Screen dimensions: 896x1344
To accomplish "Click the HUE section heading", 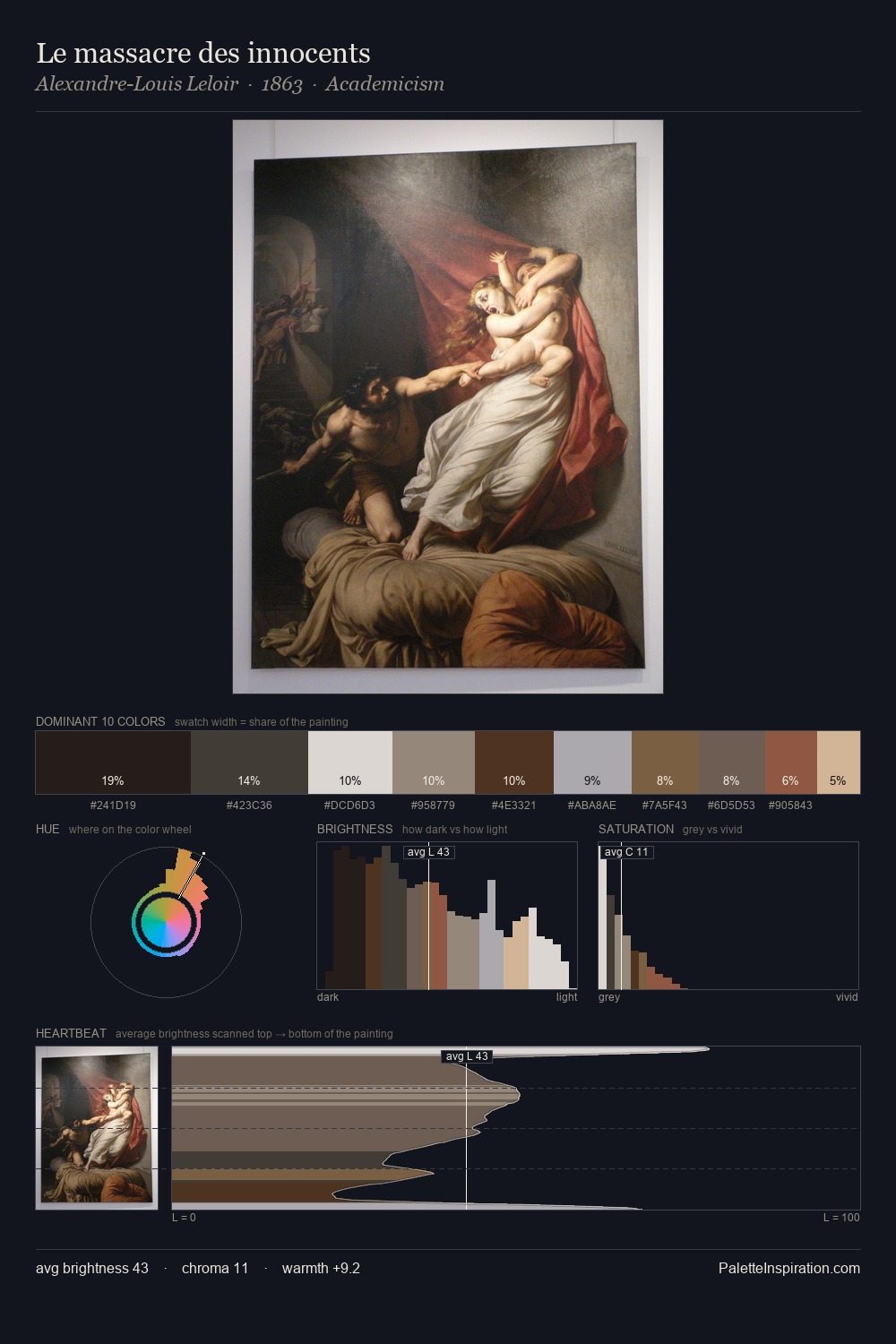I will 47,829.
